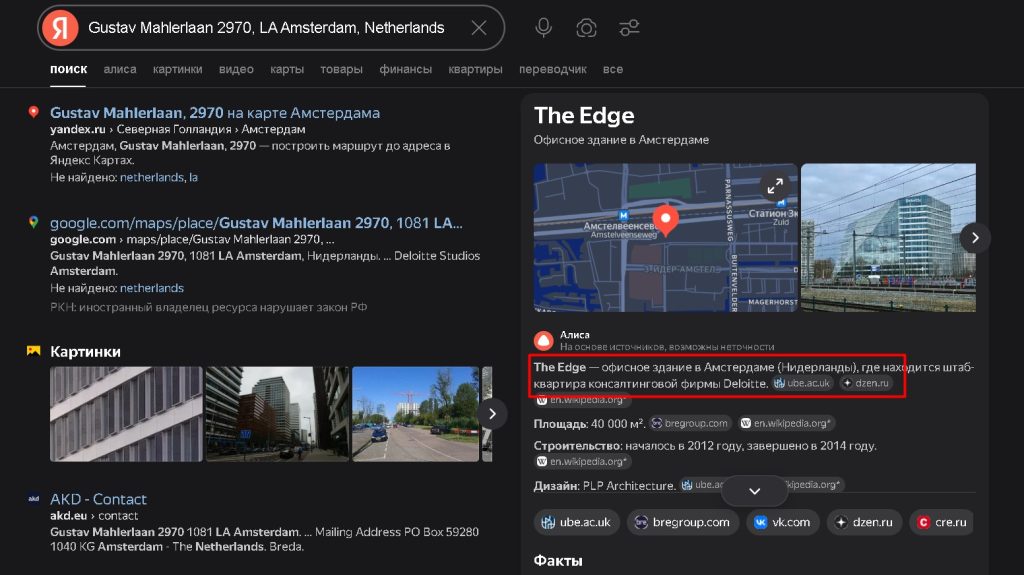Image resolution: width=1024 pixels, height=575 pixels.
Task: Select the переводчик tab
Action: [x=552, y=69]
